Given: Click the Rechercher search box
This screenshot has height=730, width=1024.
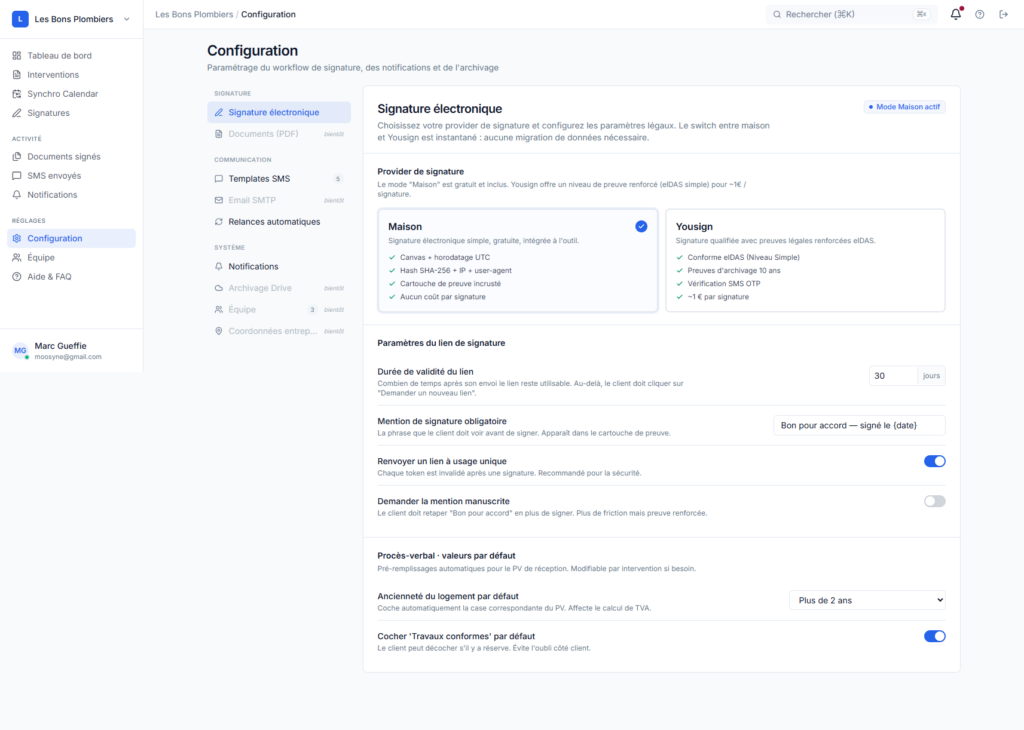Looking at the screenshot, I should pos(851,14).
